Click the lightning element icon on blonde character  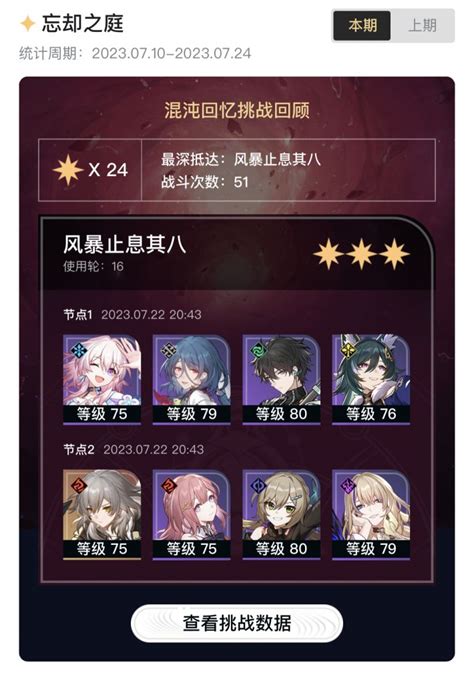tap(348, 485)
